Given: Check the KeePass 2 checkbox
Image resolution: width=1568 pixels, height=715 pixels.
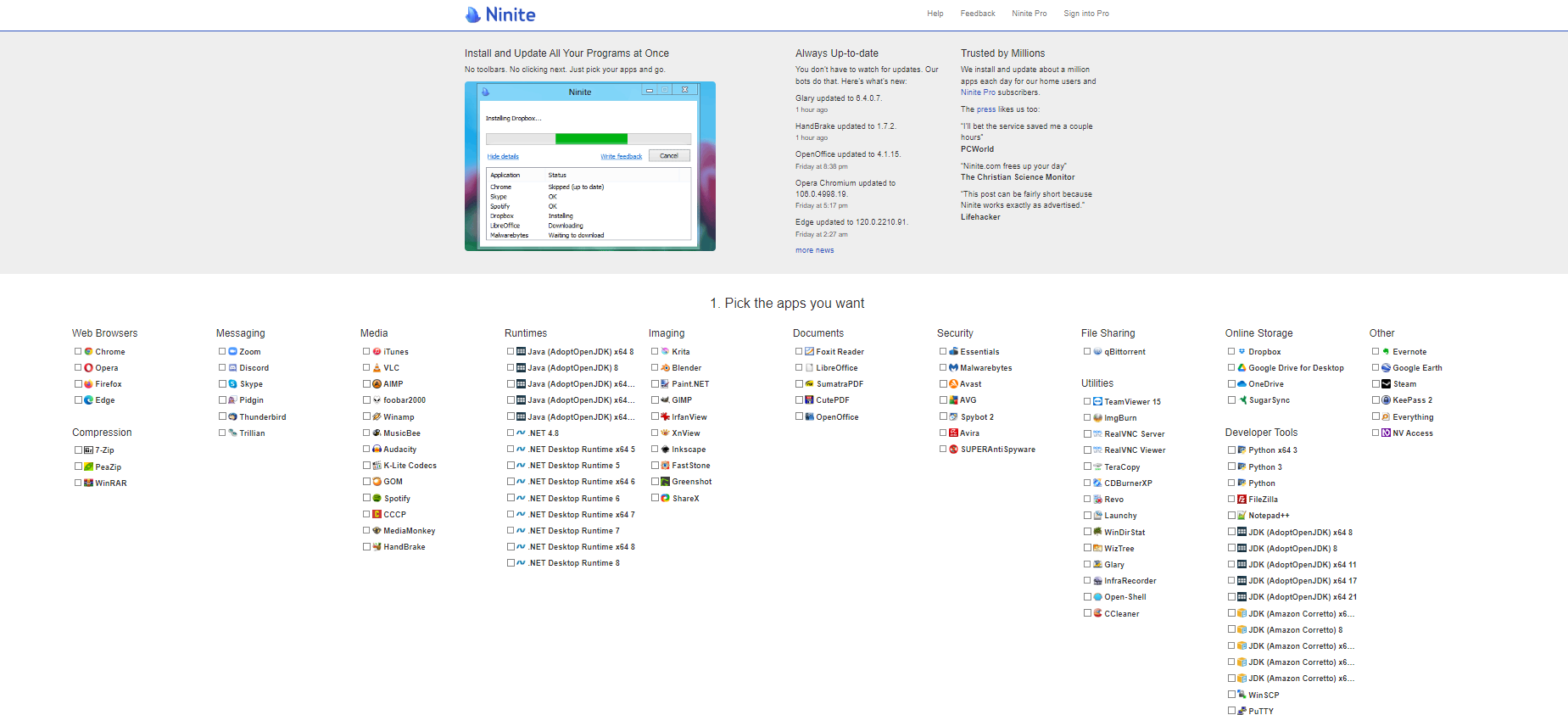Looking at the screenshot, I should [x=1375, y=399].
